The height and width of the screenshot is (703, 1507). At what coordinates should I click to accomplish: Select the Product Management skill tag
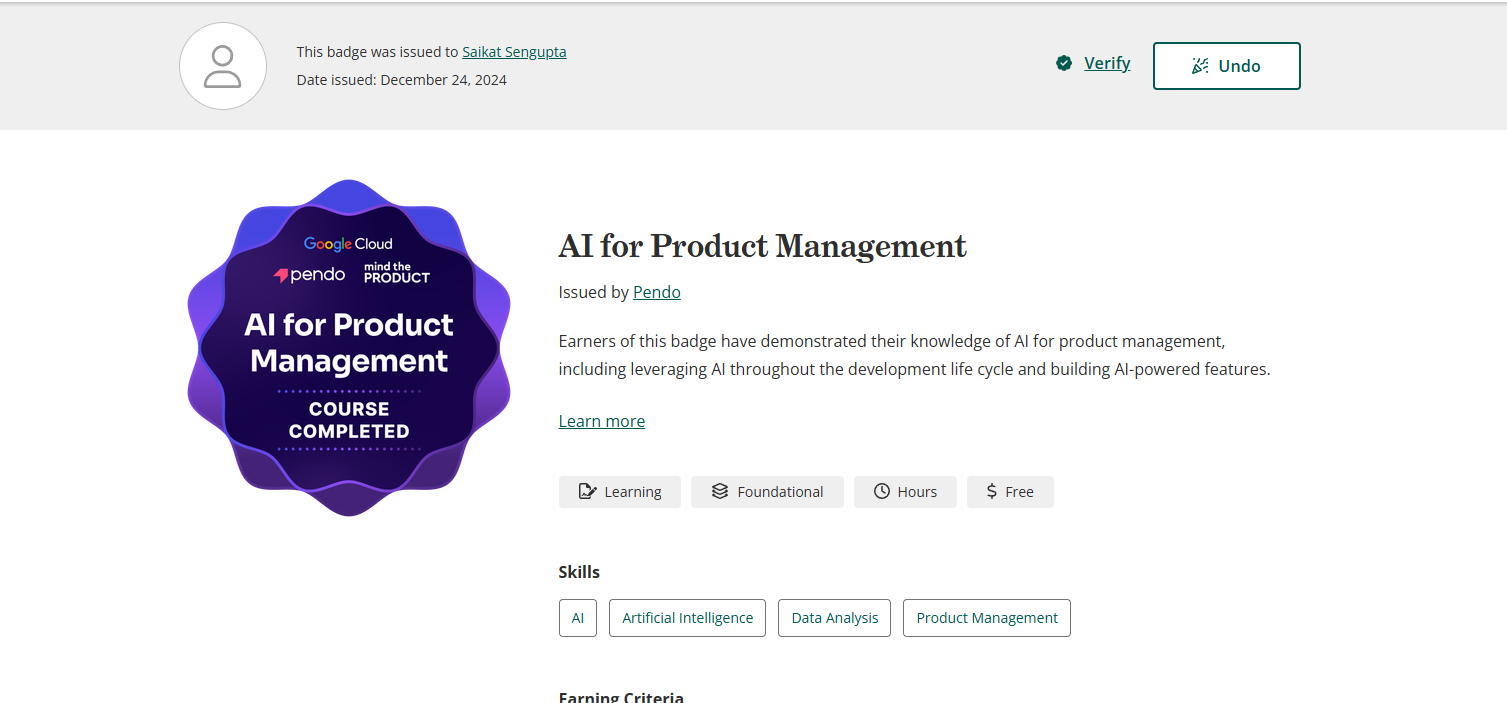(987, 618)
